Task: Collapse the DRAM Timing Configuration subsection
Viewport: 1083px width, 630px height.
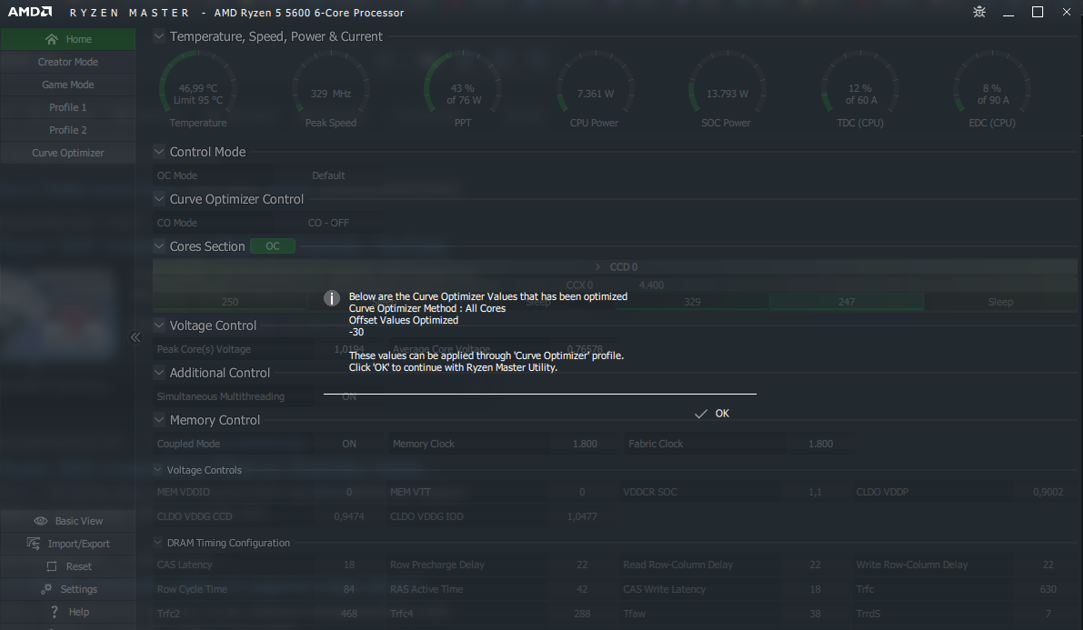Action: (x=158, y=542)
